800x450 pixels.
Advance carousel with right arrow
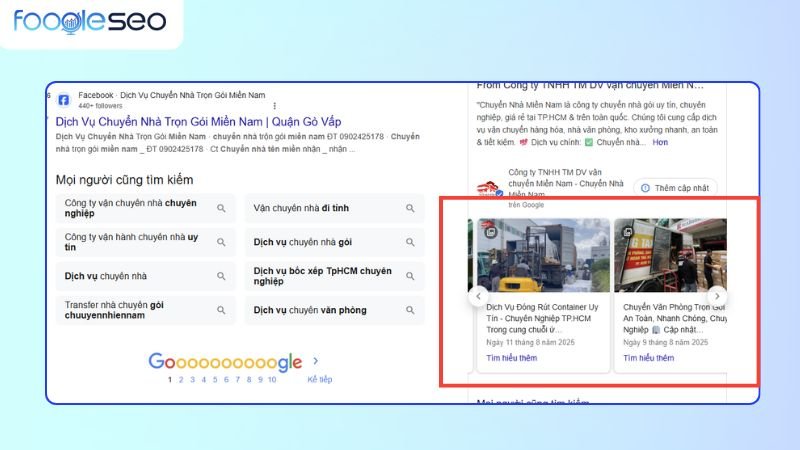click(717, 296)
